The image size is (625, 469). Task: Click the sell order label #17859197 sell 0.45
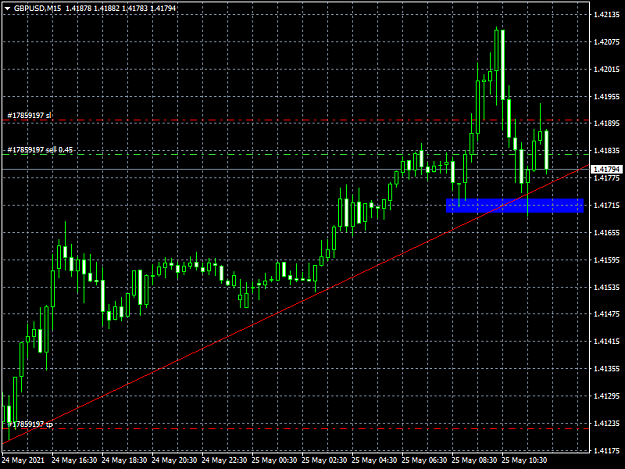coord(40,150)
